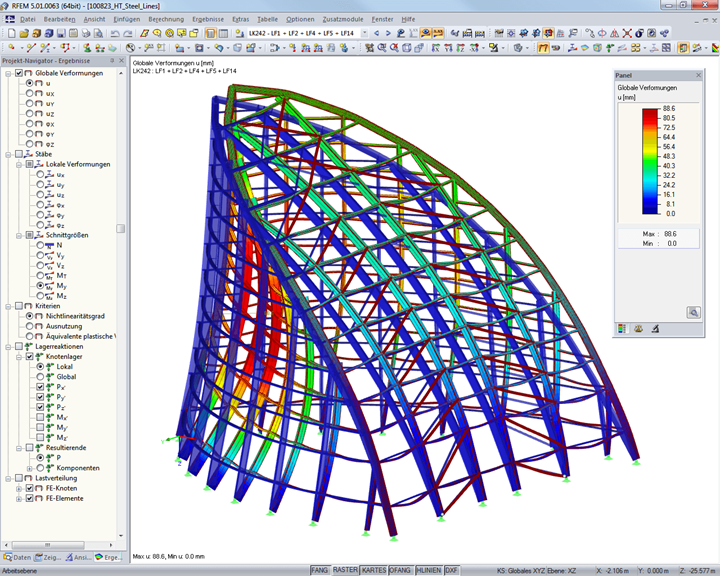Image resolution: width=720 pixels, height=576 pixels.
Task: Switch to the Zeig... navigator tab
Action: tap(48, 557)
